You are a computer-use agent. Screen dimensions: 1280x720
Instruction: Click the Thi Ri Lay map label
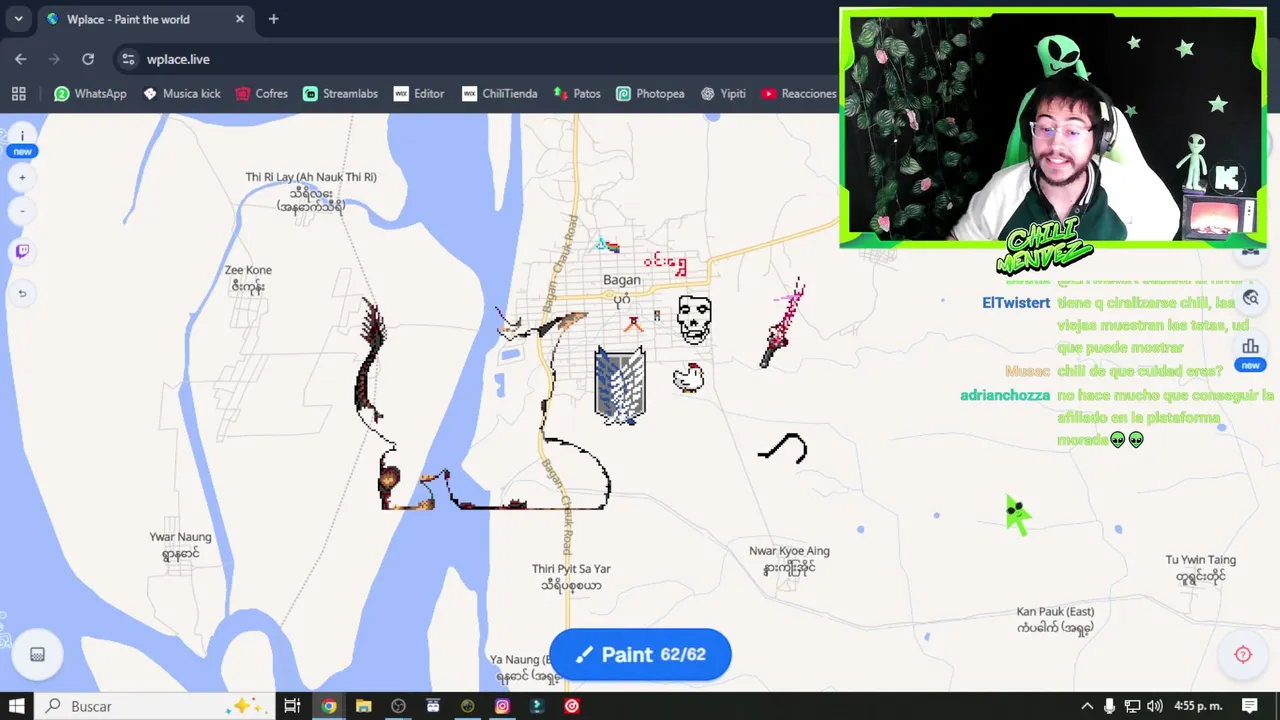(x=311, y=177)
